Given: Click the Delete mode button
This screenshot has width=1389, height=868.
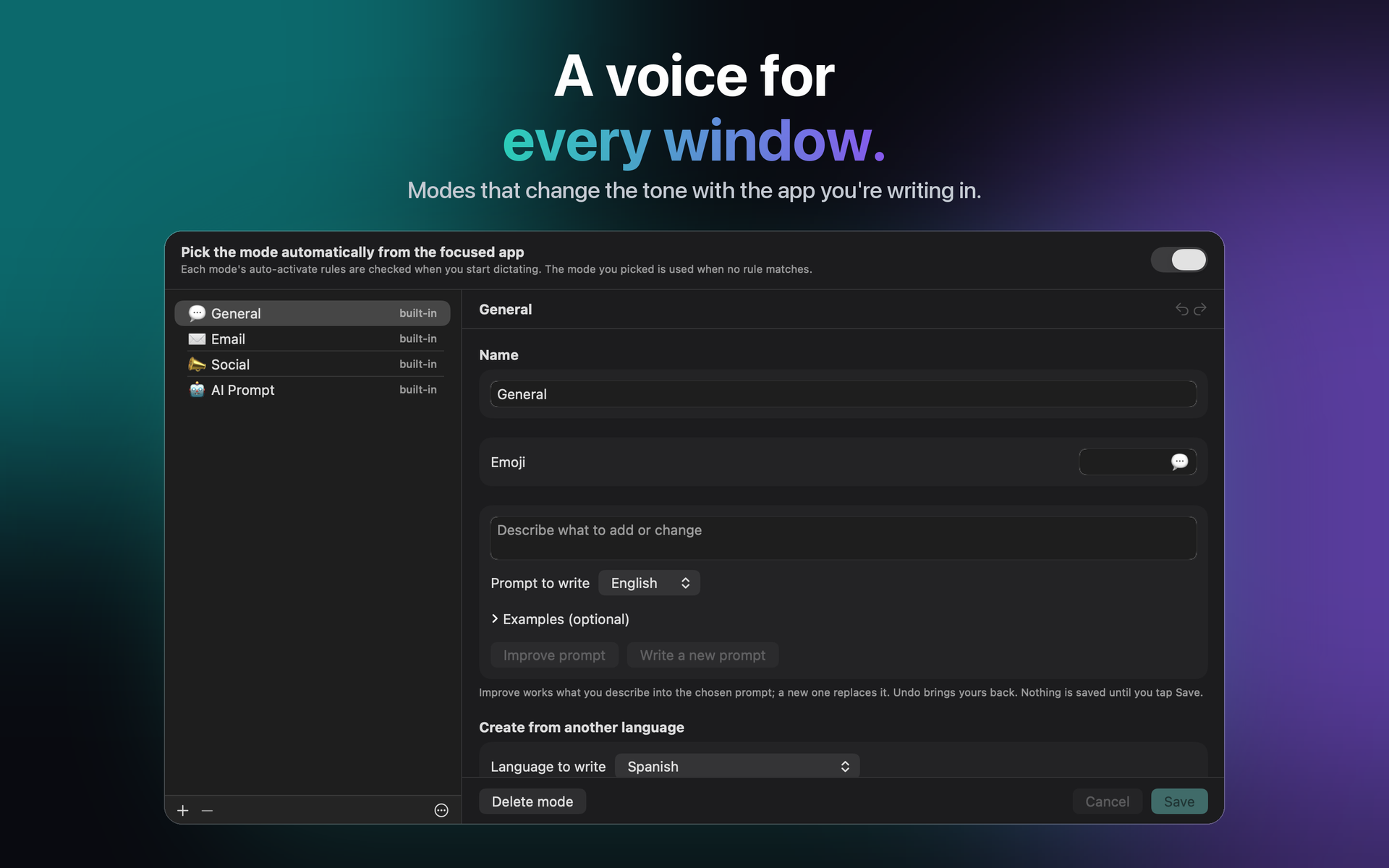Looking at the screenshot, I should pos(532,801).
